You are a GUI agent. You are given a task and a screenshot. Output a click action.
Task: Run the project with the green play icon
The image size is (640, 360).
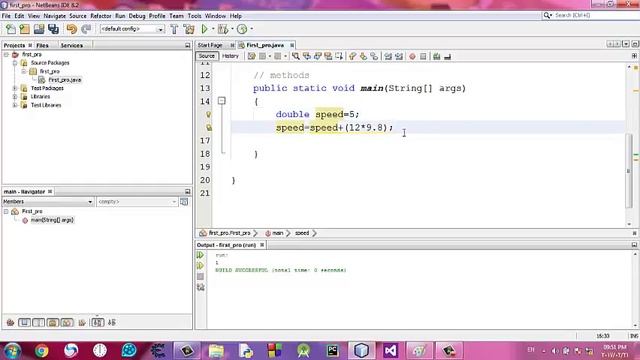(x=204, y=29)
